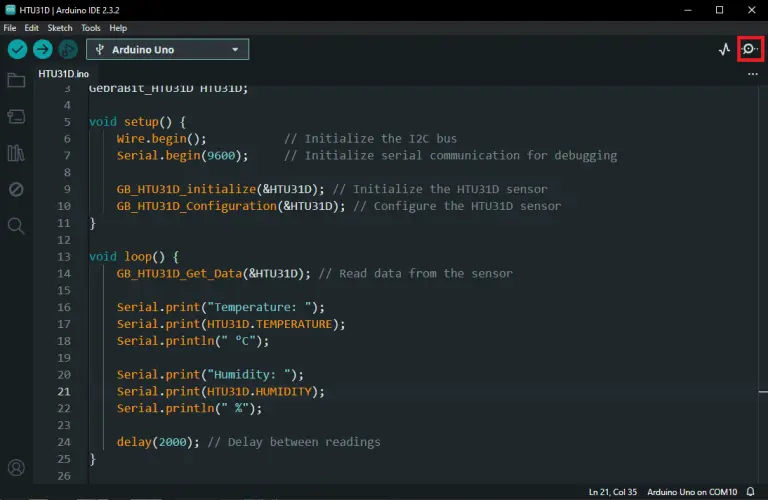Click the Ln 21, Col 35 status indicator
Image resolution: width=768 pixels, height=500 pixels.
[613, 492]
